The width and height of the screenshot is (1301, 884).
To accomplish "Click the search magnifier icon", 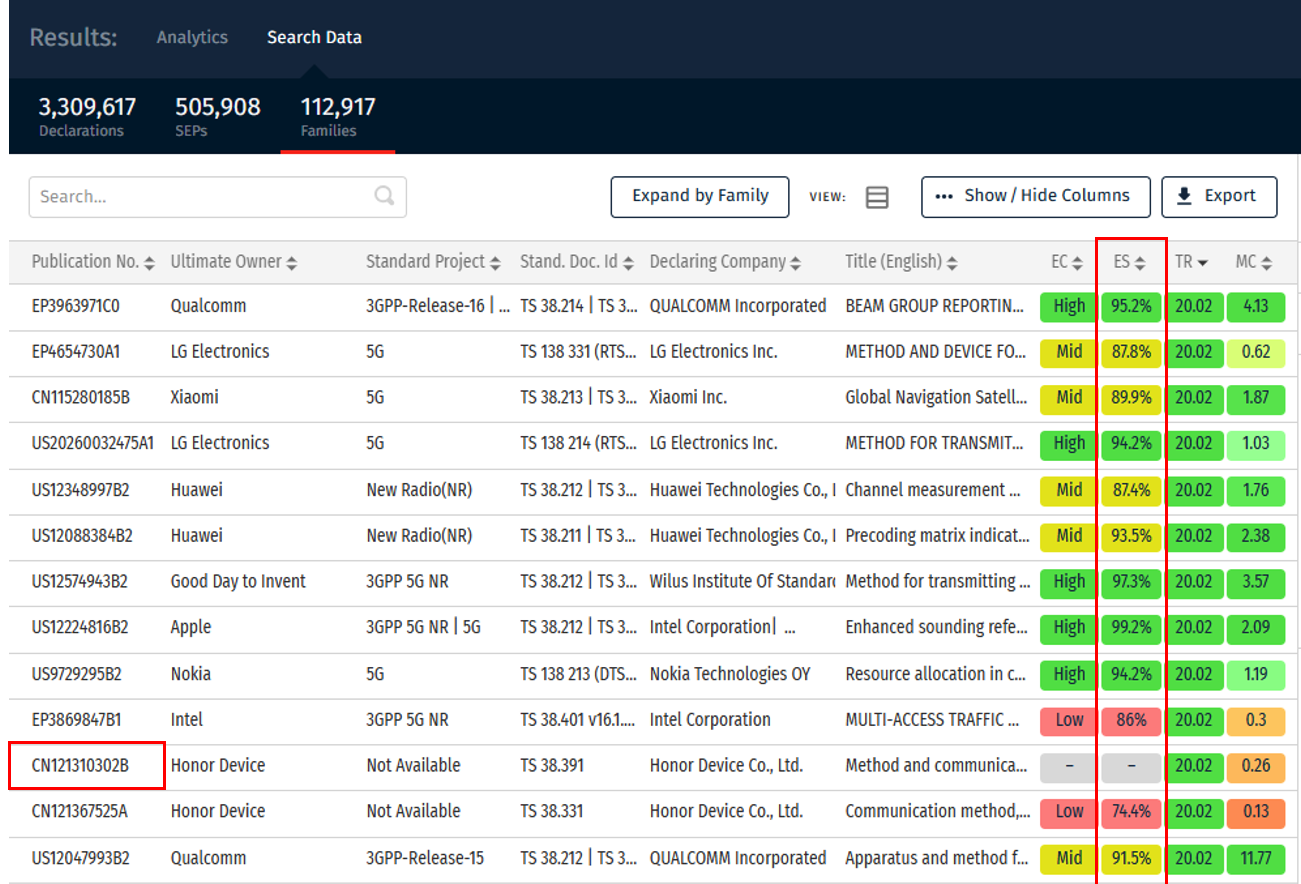I will pyautogui.click(x=384, y=196).
